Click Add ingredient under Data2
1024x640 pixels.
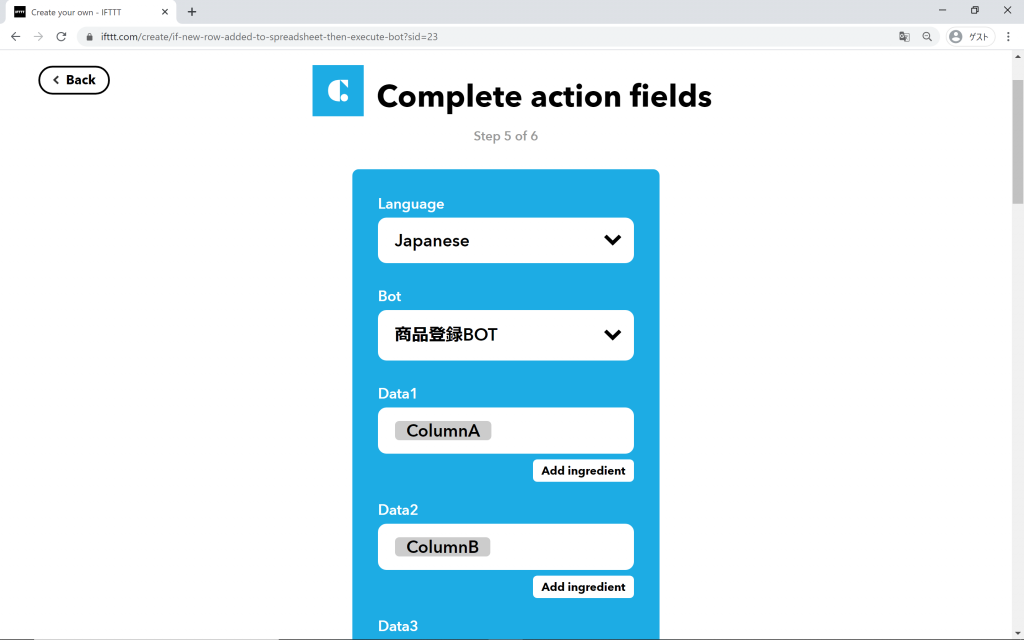[x=583, y=587]
